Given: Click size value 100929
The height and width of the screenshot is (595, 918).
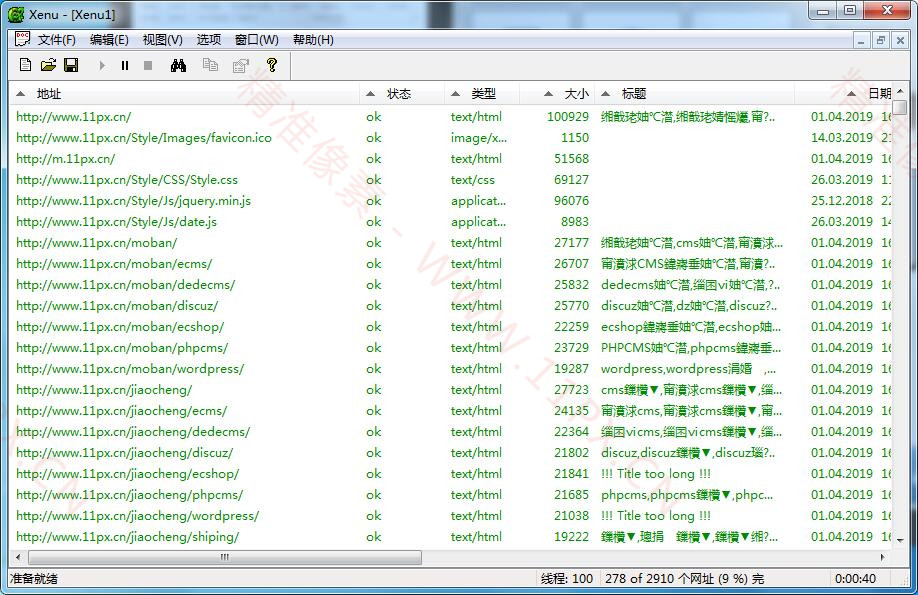Looking at the screenshot, I should point(568,117).
